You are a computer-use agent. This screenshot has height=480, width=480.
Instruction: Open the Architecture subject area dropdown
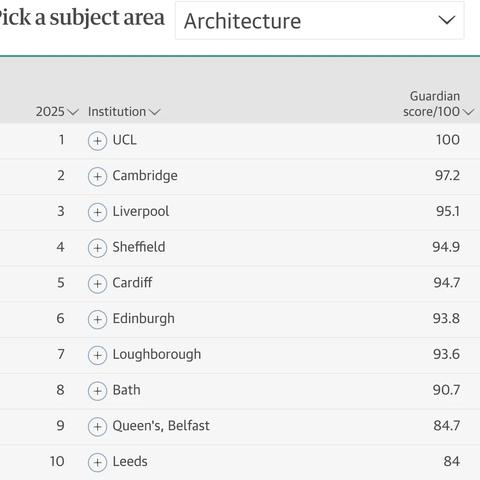(319, 21)
